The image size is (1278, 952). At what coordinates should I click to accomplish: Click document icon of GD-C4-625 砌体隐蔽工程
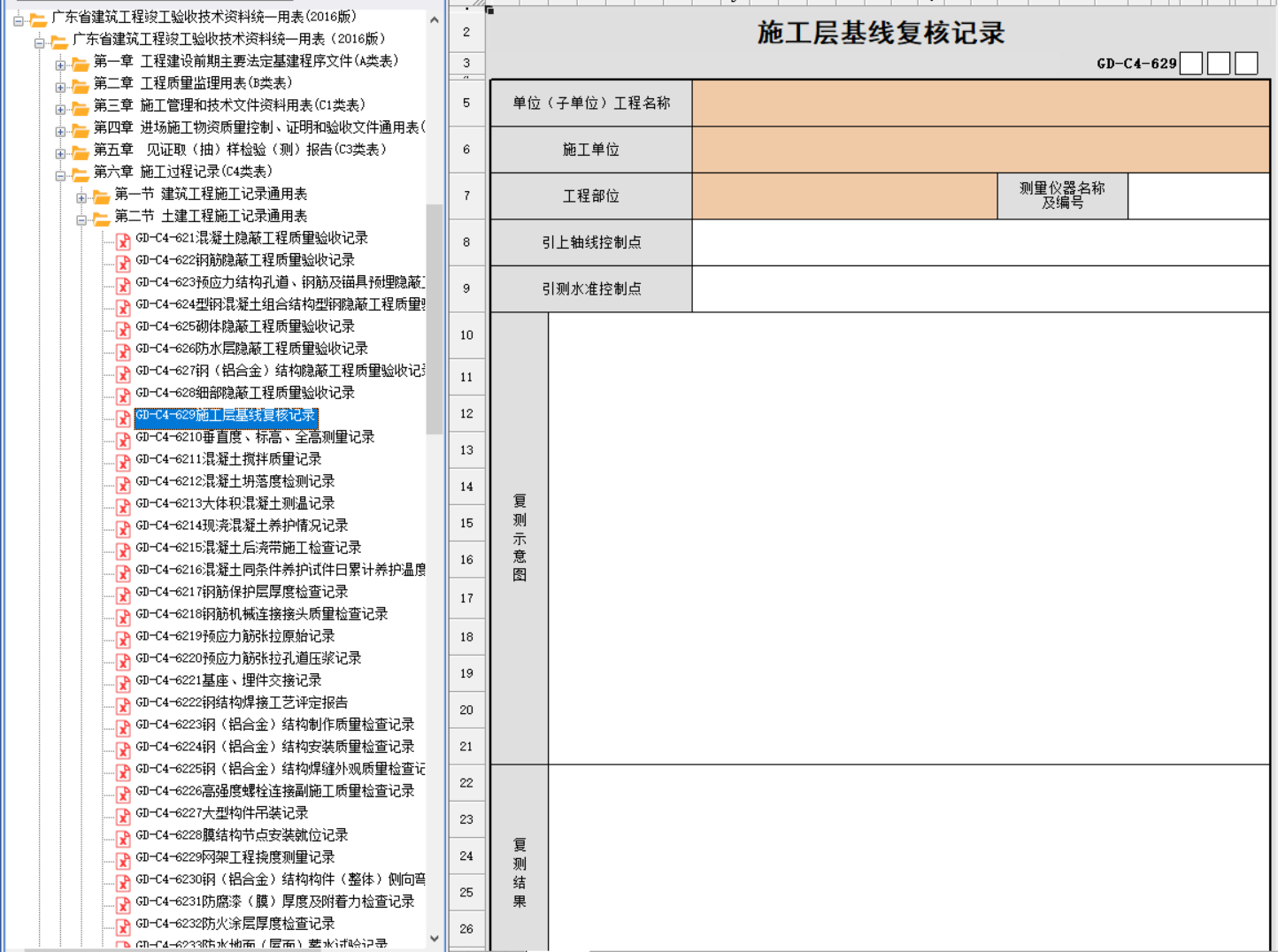(123, 329)
